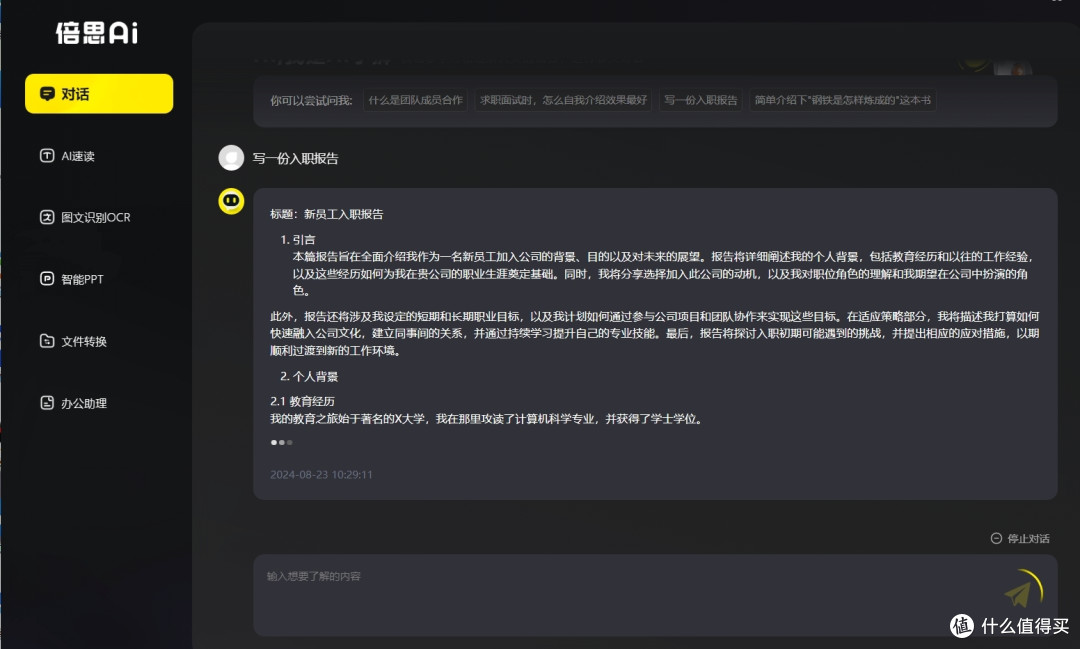Select suggestion about 钢铁是怎样炼成的 book
The height and width of the screenshot is (649, 1080).
[x=842, y=100]
